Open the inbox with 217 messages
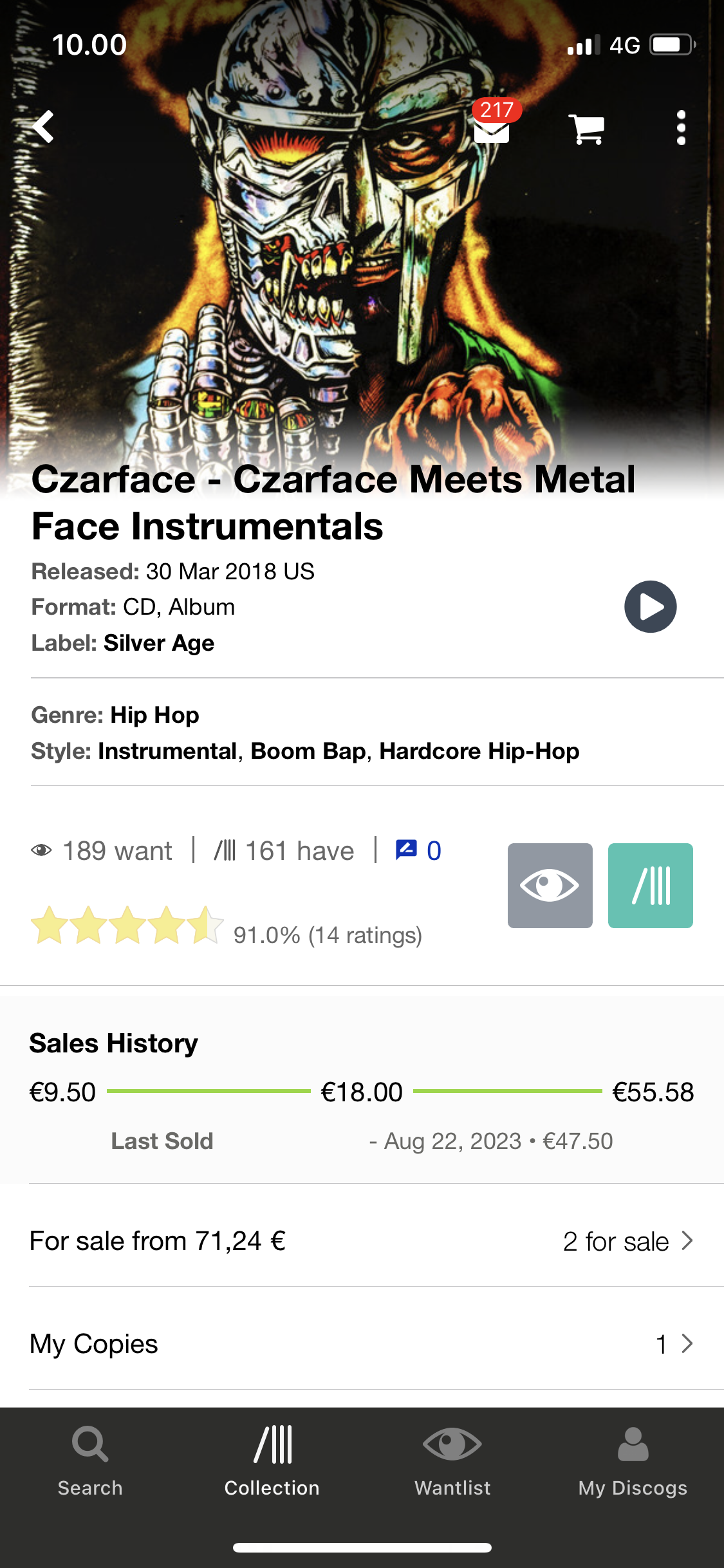 [x=492, y=127]
